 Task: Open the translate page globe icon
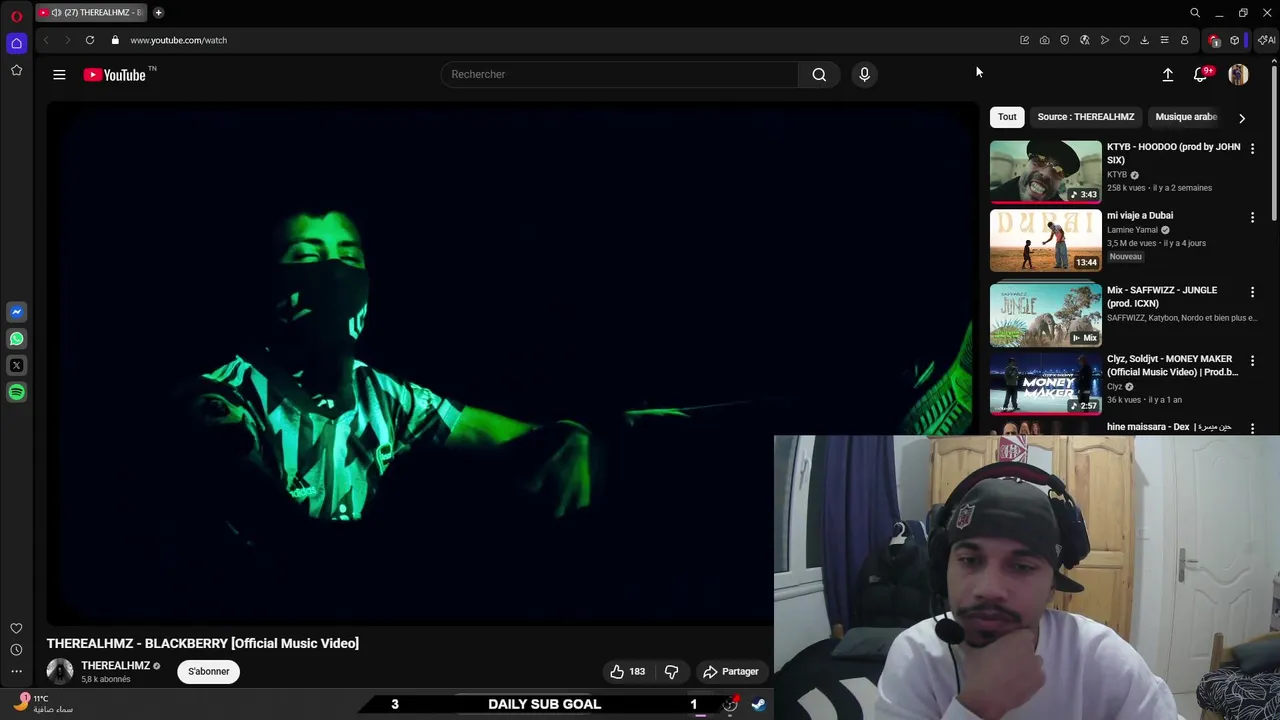point(1084,40)
